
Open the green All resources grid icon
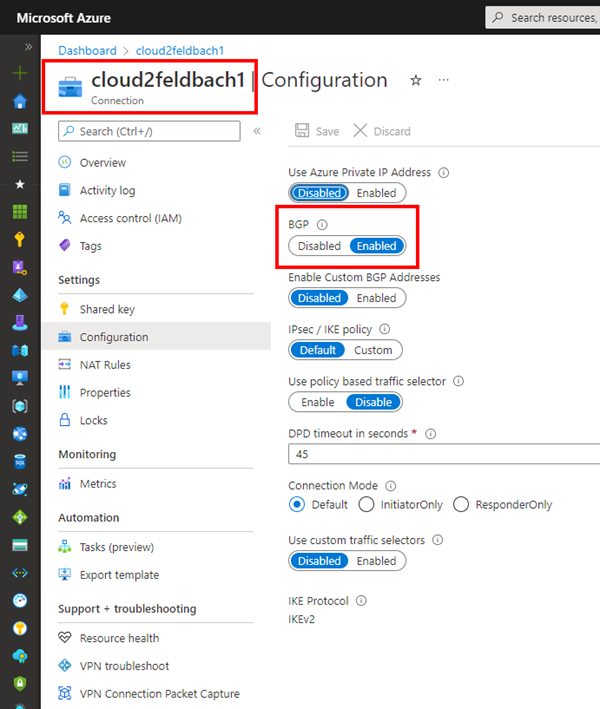(20, 212)
